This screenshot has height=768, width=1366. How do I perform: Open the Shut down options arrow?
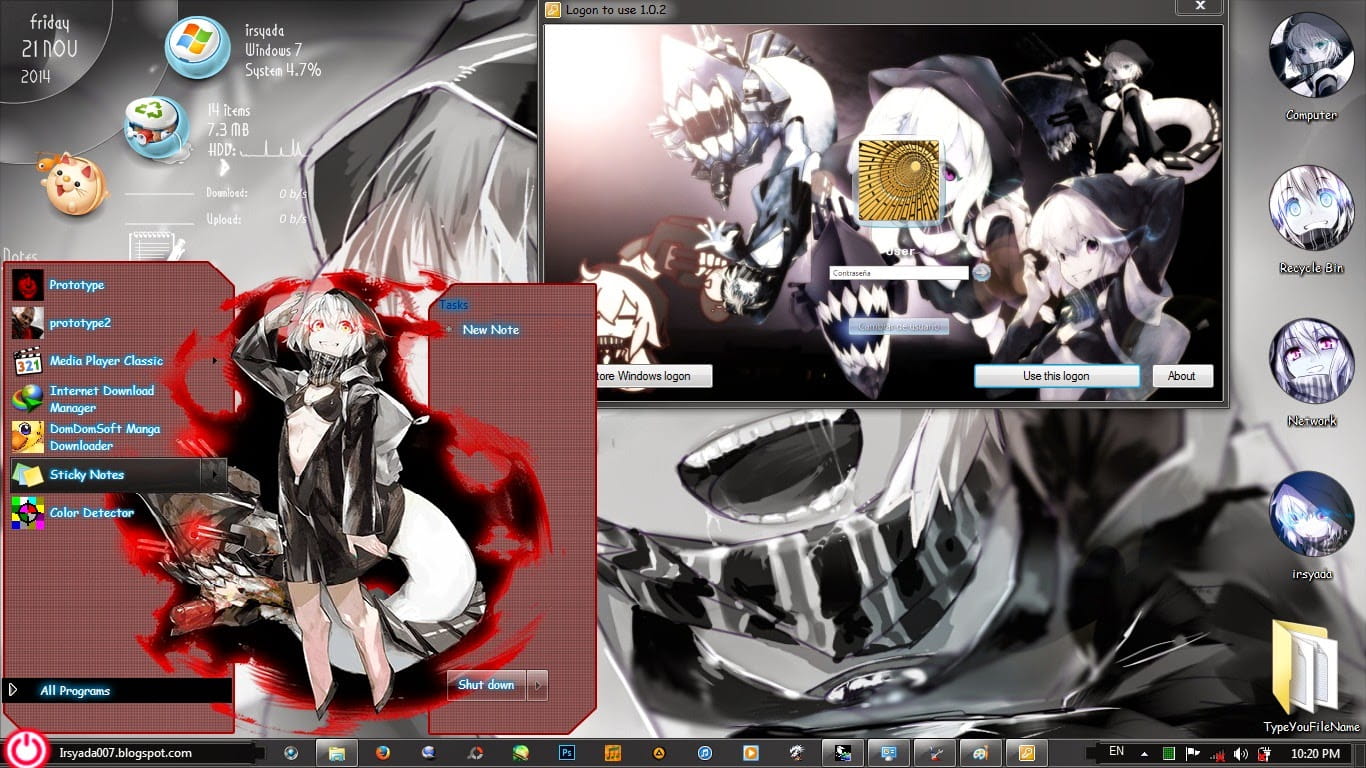tap(537, 685)
